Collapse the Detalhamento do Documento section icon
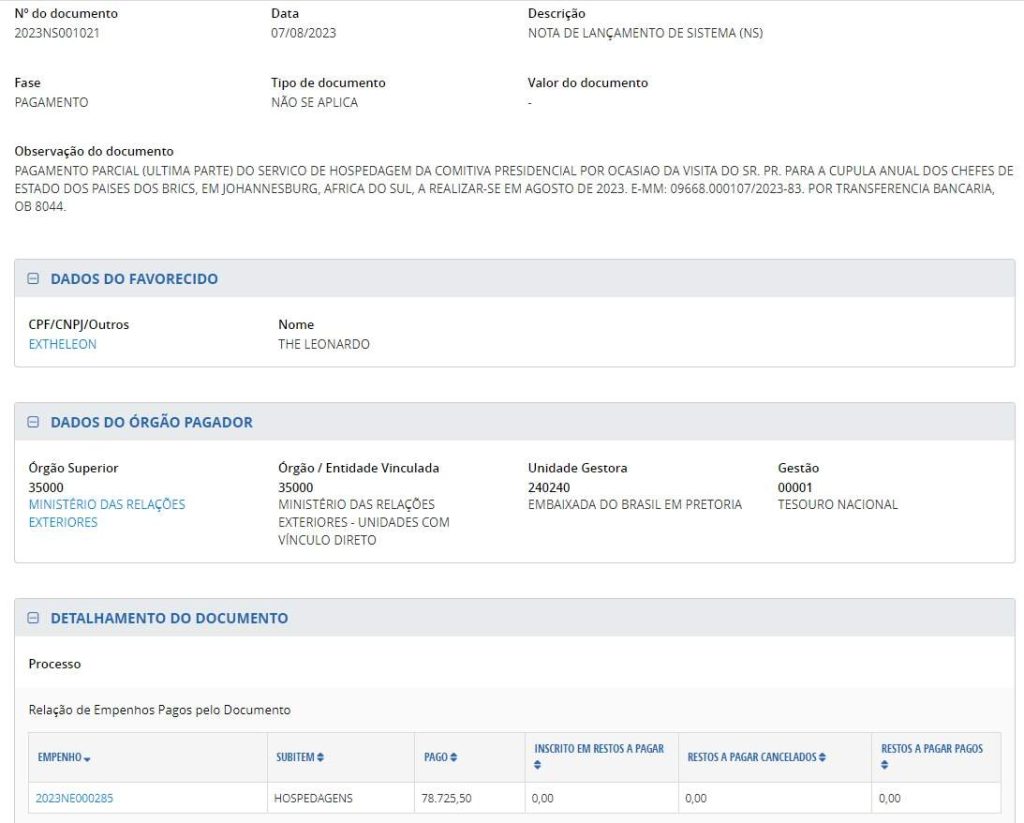The image size is (1024, 823). click(x=33, y=618)
